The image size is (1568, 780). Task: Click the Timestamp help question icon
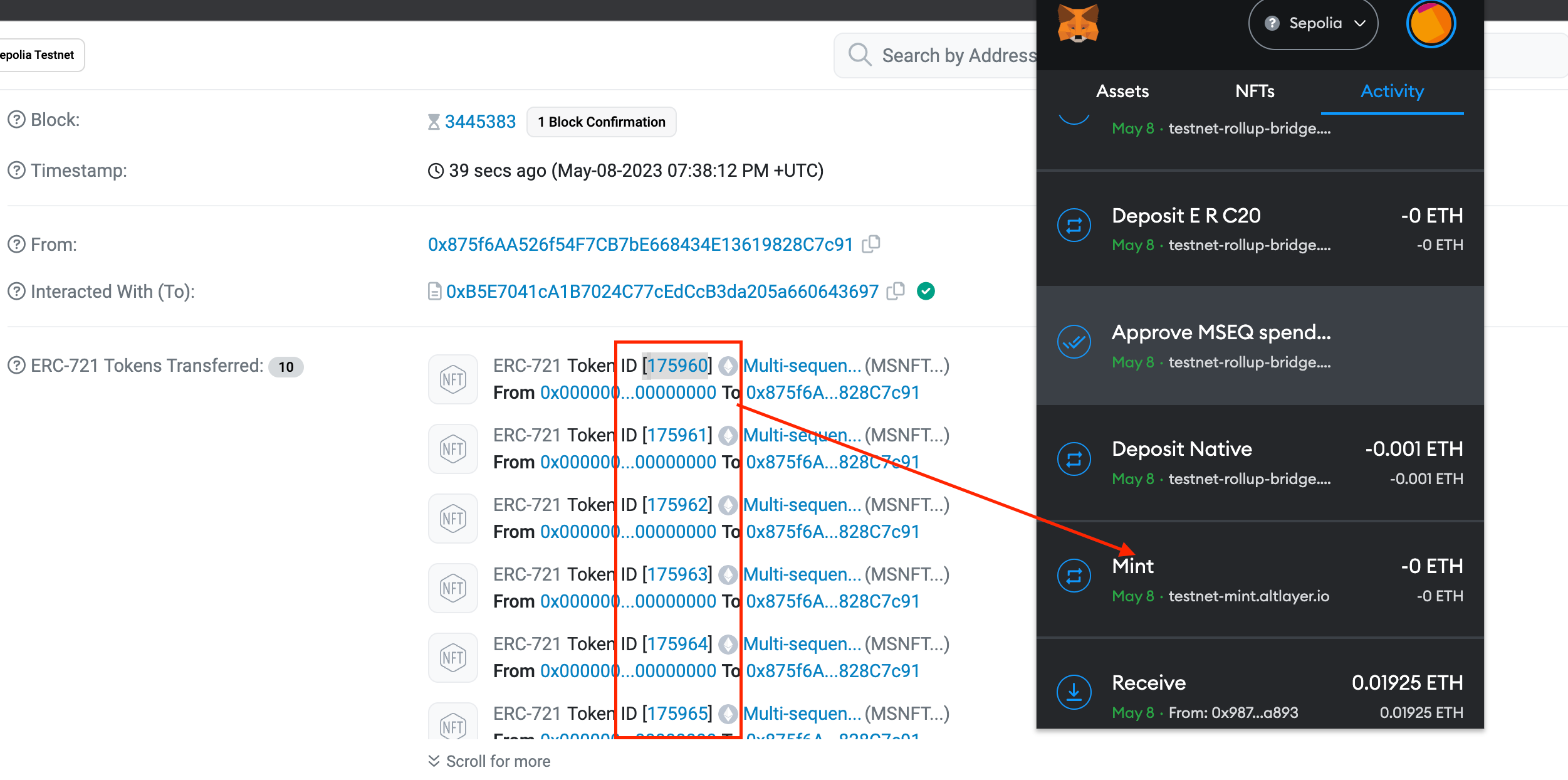click(x=16, y=171)
